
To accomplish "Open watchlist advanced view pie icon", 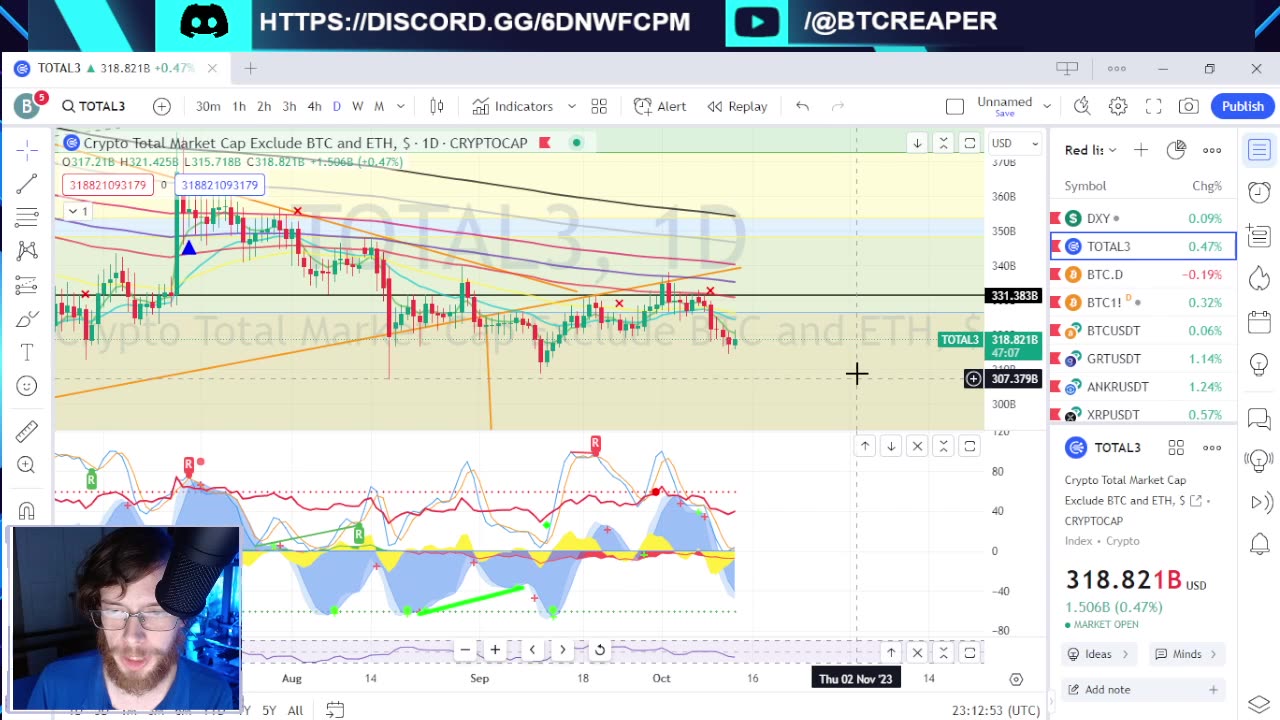I will tap(1176, 150).
